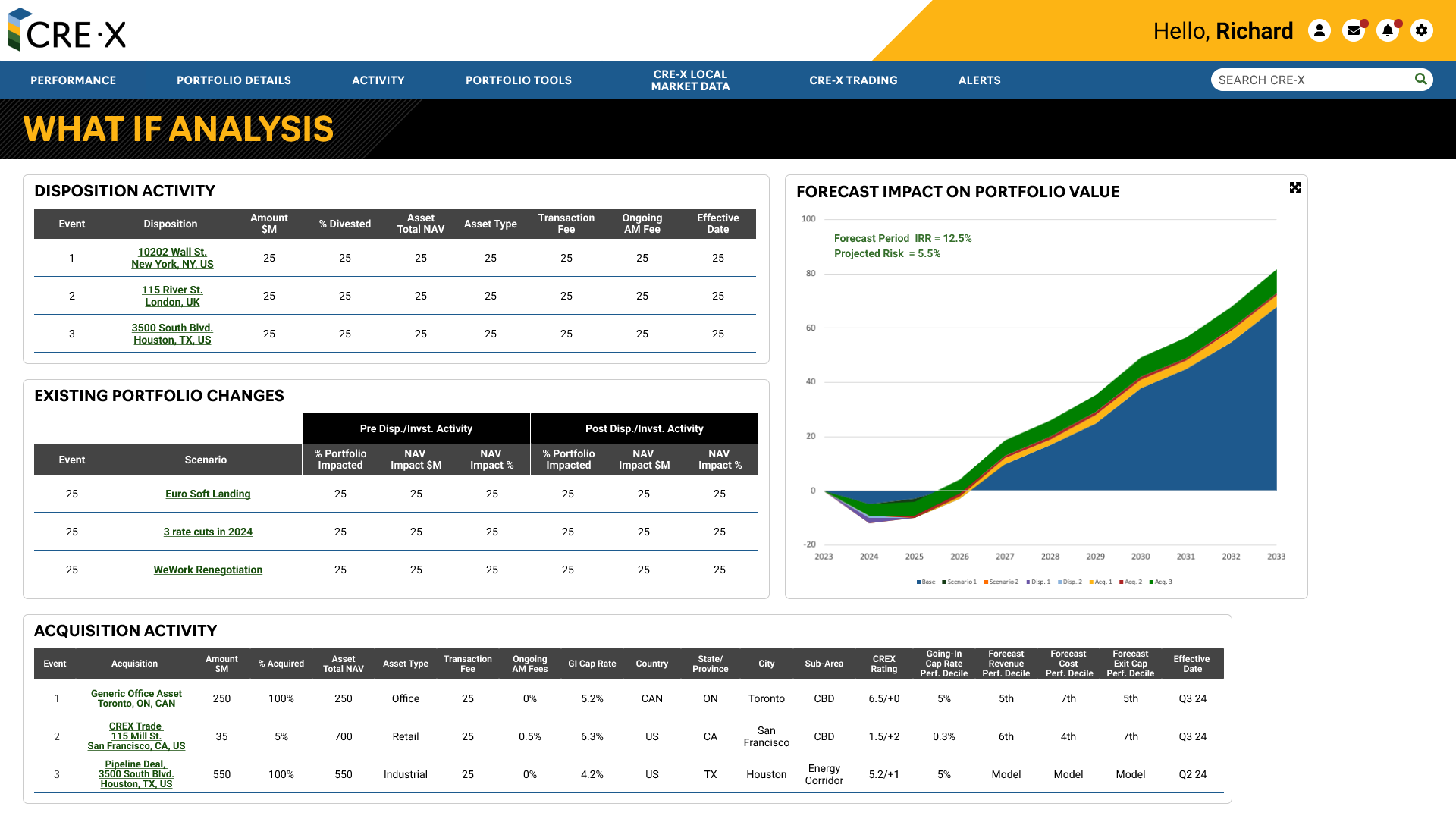Screen dimensions: 1456x819
Task: Open the WeWork Renegotiation scenario link
Action: coord(208,570)
